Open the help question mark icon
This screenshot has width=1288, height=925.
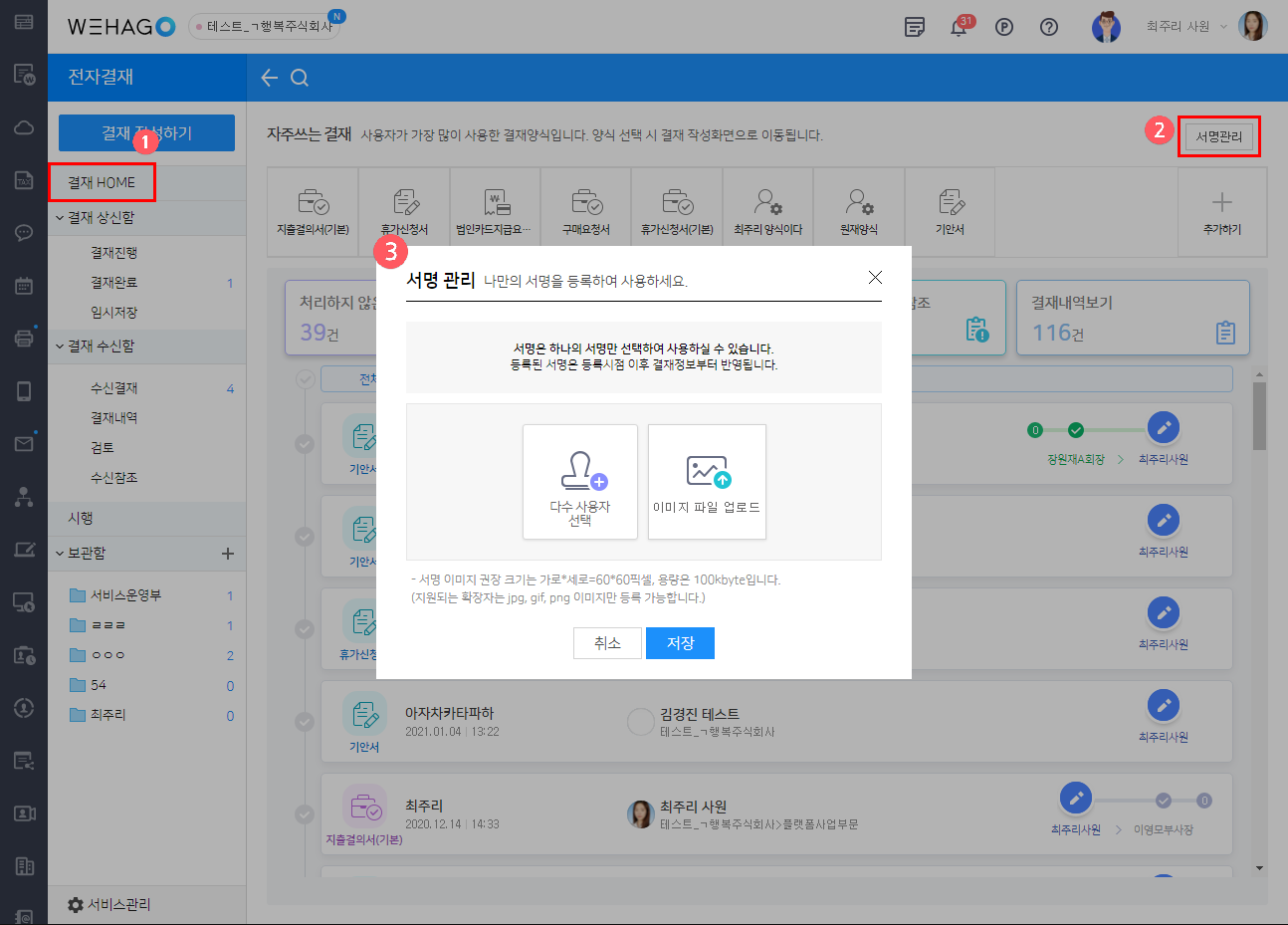[1049, 28]
